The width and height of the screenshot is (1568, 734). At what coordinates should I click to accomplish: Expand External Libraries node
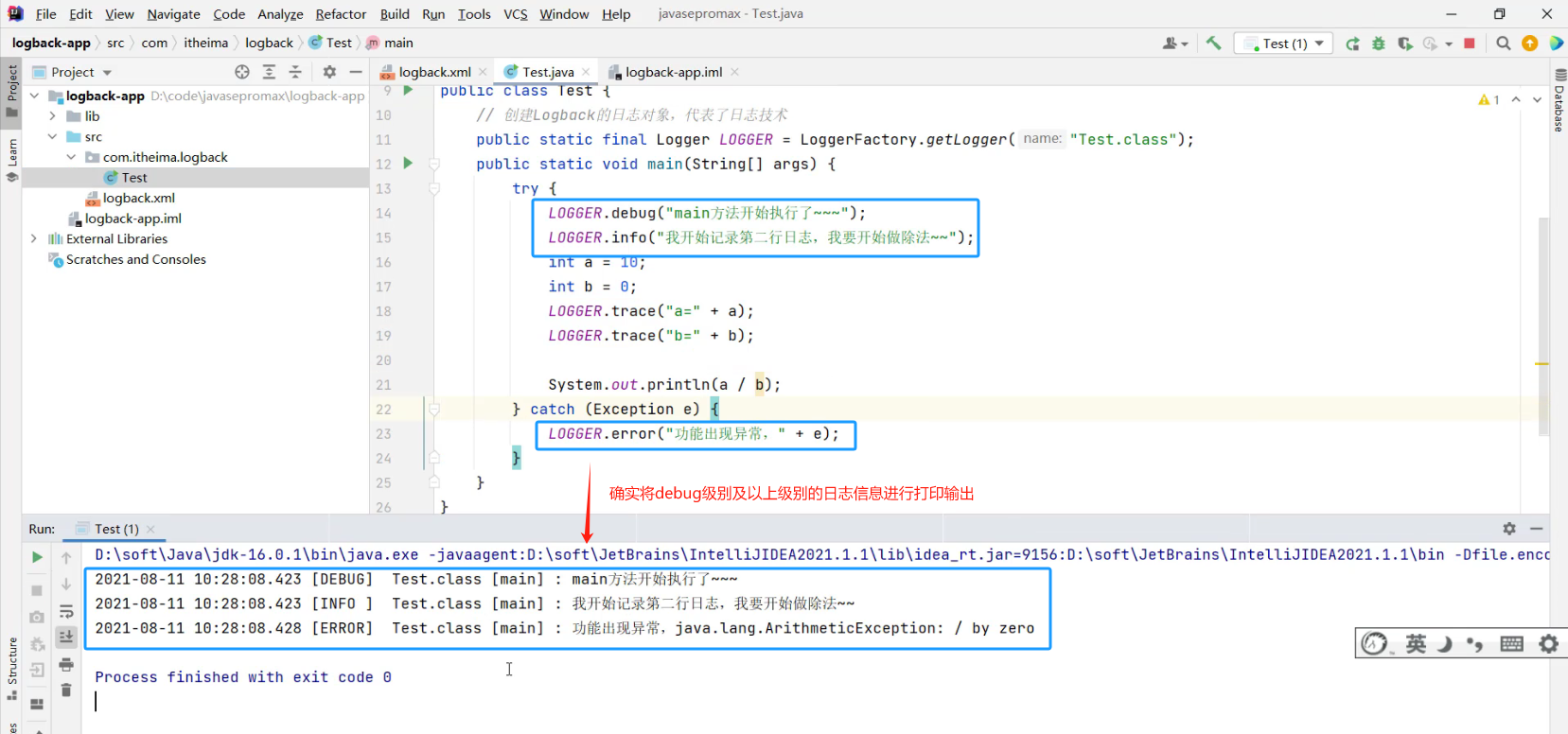pyautogui.click(x=34, y=239)
